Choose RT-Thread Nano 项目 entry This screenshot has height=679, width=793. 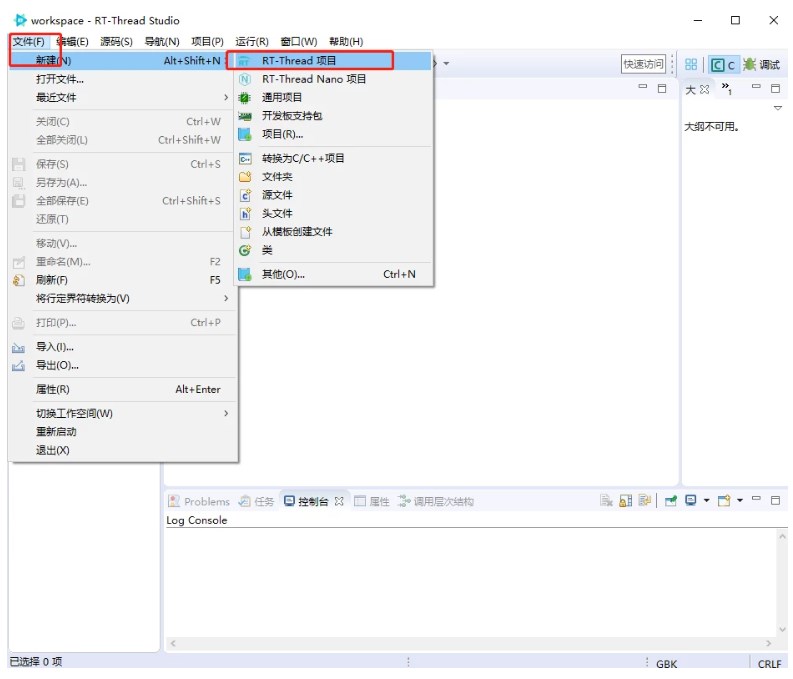click(333, 79)
